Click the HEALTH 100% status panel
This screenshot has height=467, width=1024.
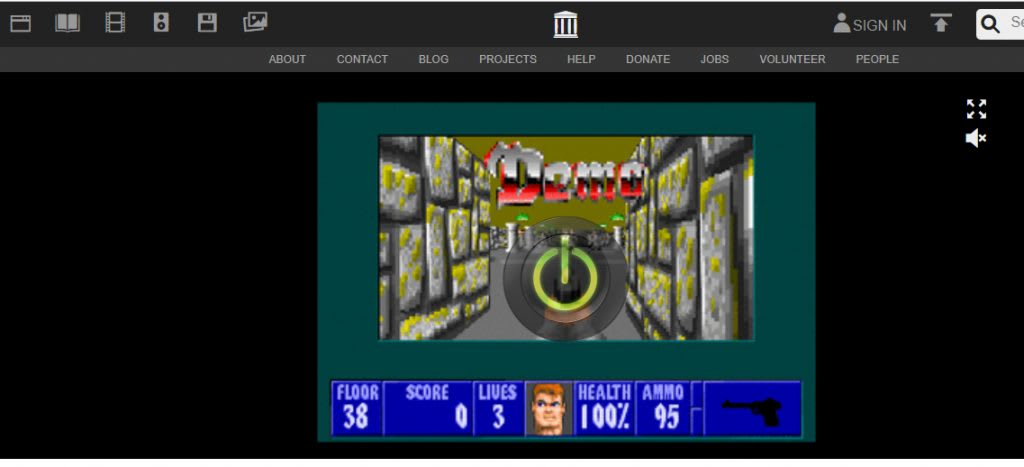pos(604,409)
